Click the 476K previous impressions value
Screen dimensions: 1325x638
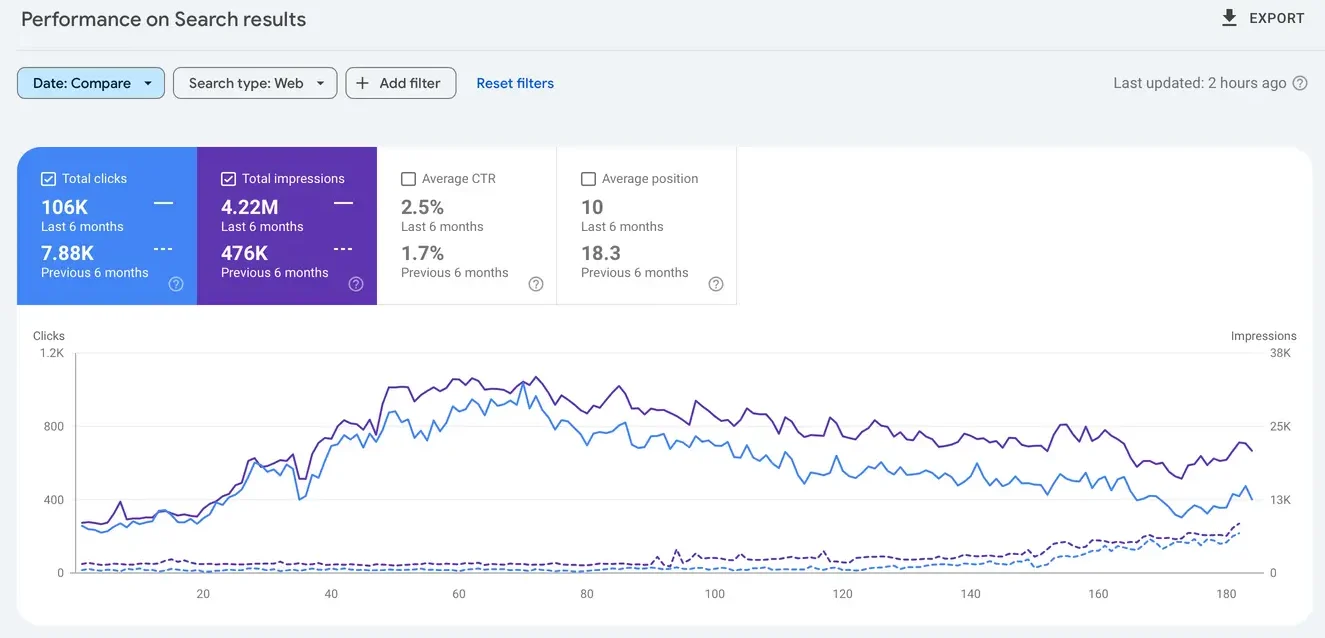click(244, 253)
